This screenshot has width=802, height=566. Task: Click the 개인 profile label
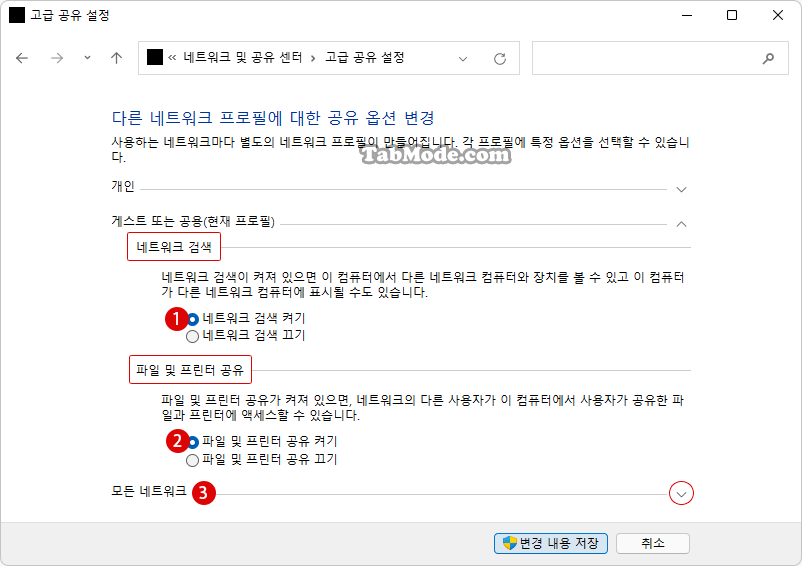tap(123, 186)
